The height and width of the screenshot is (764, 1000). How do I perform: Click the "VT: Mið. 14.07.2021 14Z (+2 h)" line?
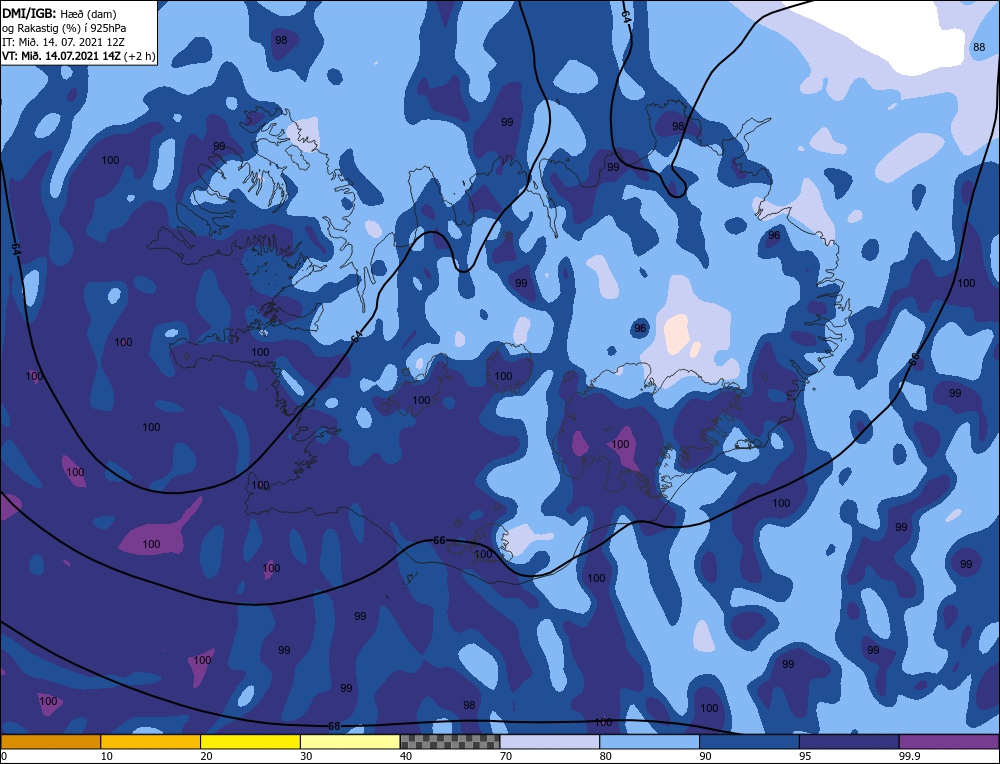78,55
